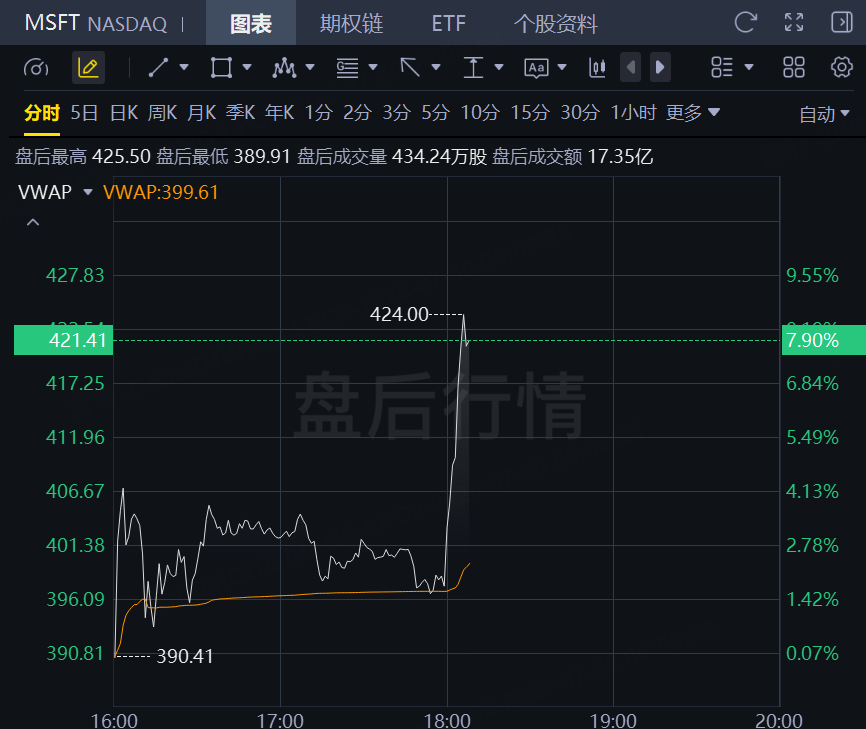Screen dimensions: 866x729
Task: Select the 分时 timeframe
Action: click(42, 113)
